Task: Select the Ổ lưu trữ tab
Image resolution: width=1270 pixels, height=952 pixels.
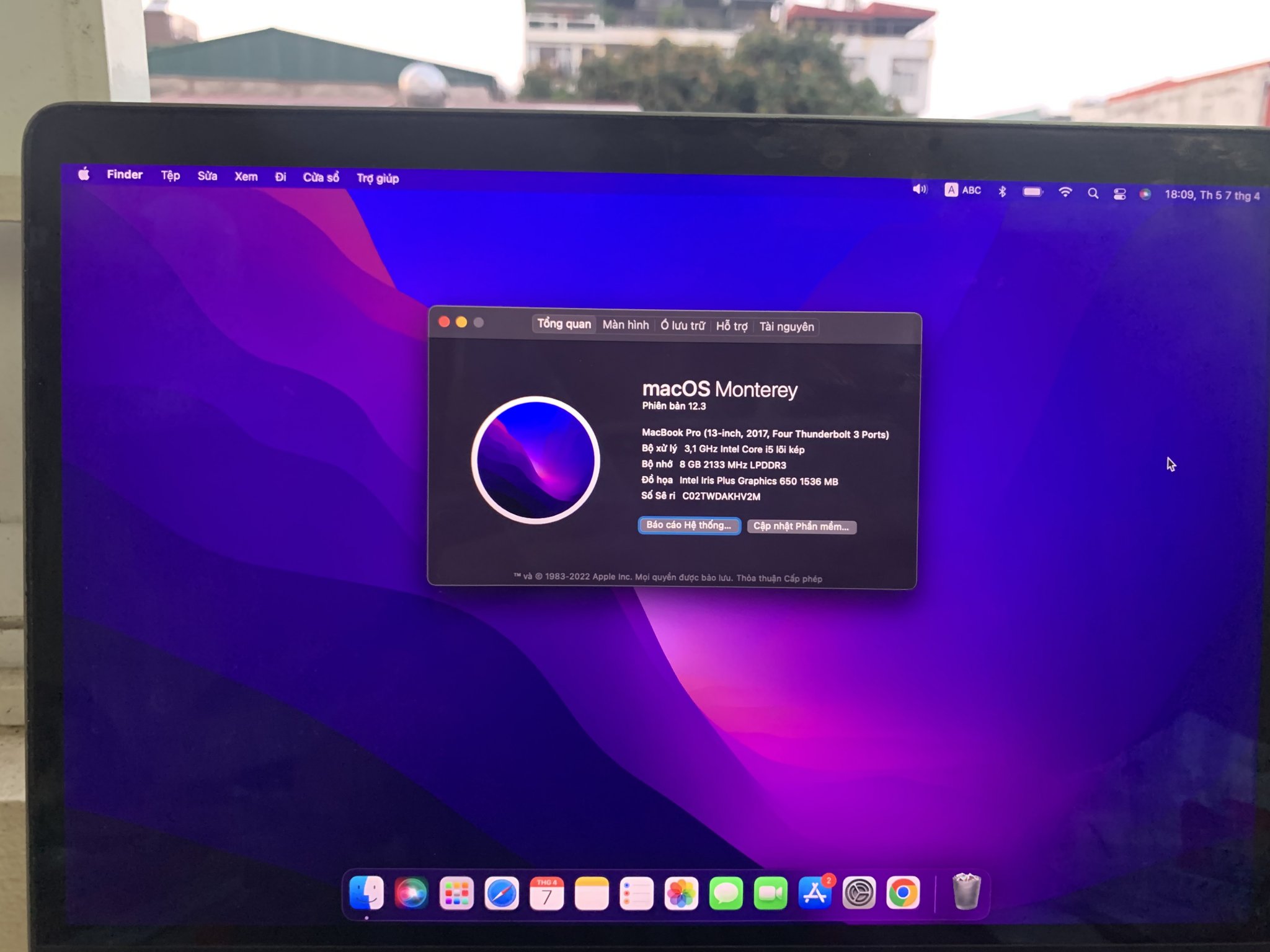Action: 682,325
